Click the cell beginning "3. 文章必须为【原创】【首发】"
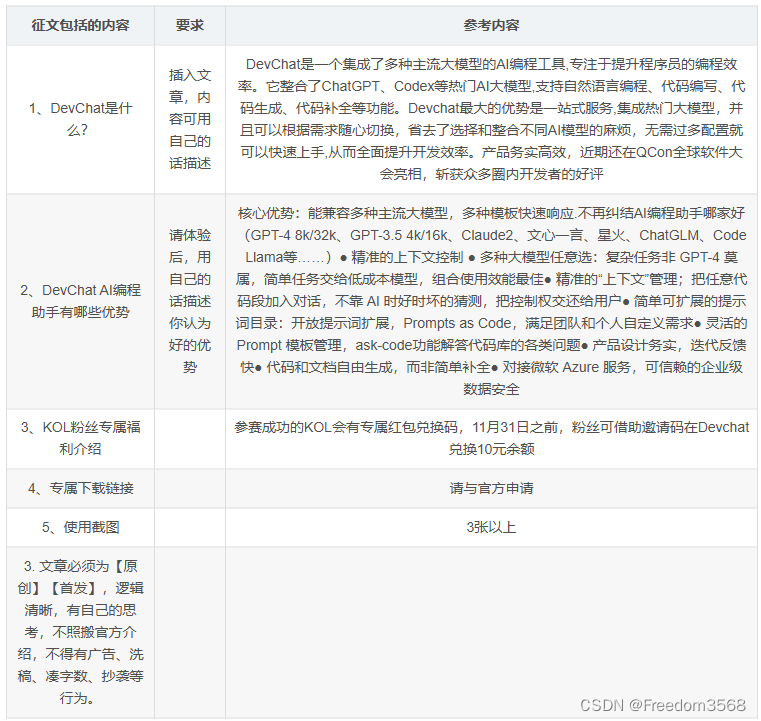The height and width of the screenshot is (721, 761). click(x=81, y=632)
